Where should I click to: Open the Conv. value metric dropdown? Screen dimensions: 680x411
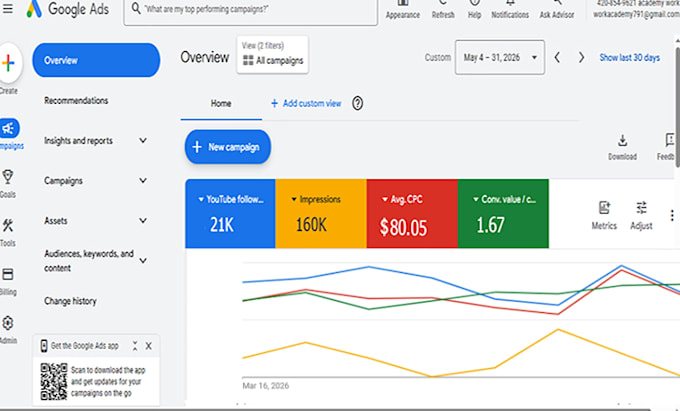point(504,199)
